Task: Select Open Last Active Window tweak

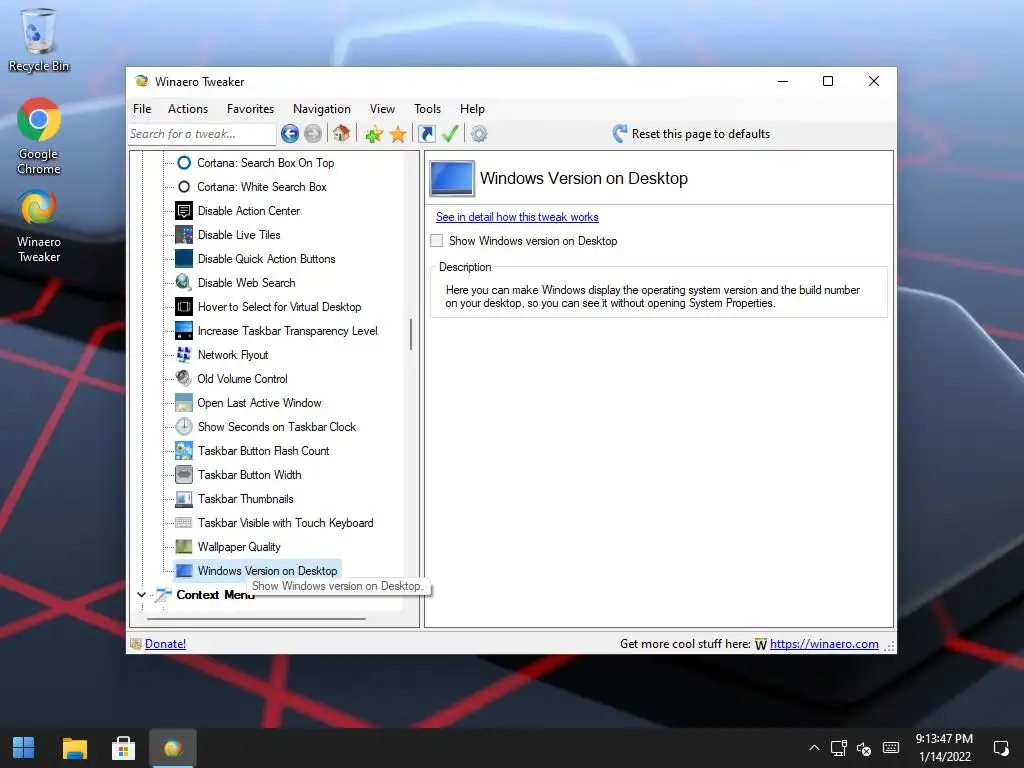Action: [x=259, y=403]
